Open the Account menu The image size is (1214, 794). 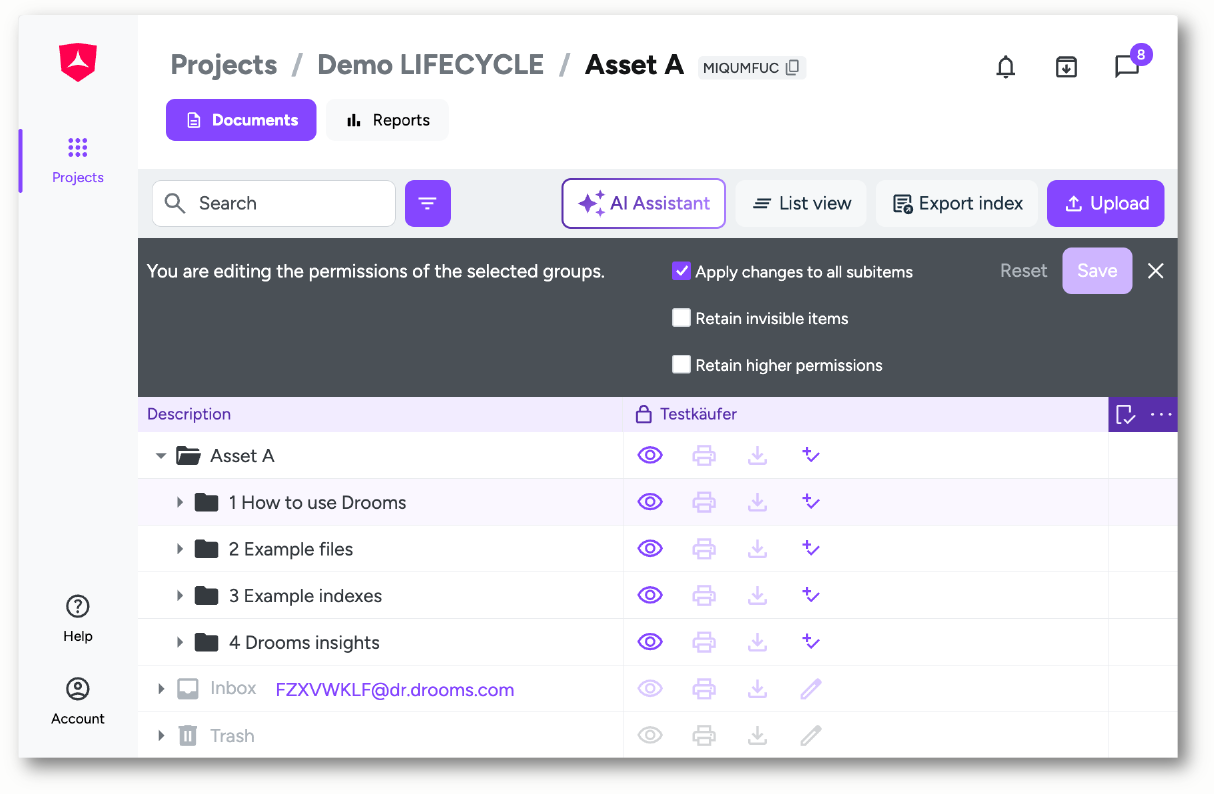[77, 701]
